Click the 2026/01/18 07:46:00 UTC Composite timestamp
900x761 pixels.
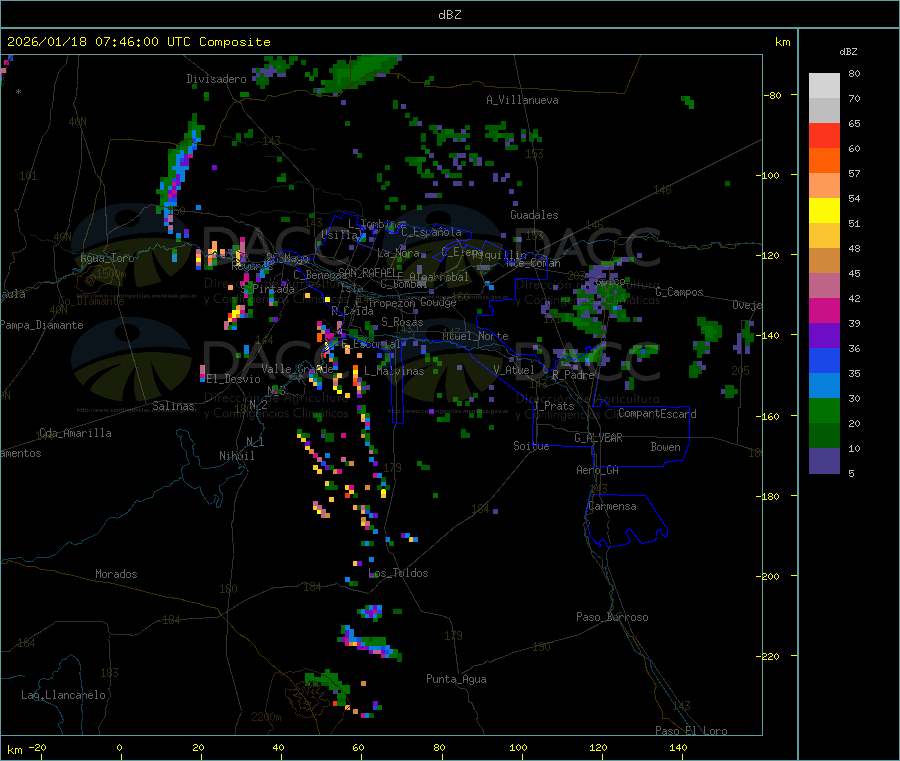click(138, 42)
